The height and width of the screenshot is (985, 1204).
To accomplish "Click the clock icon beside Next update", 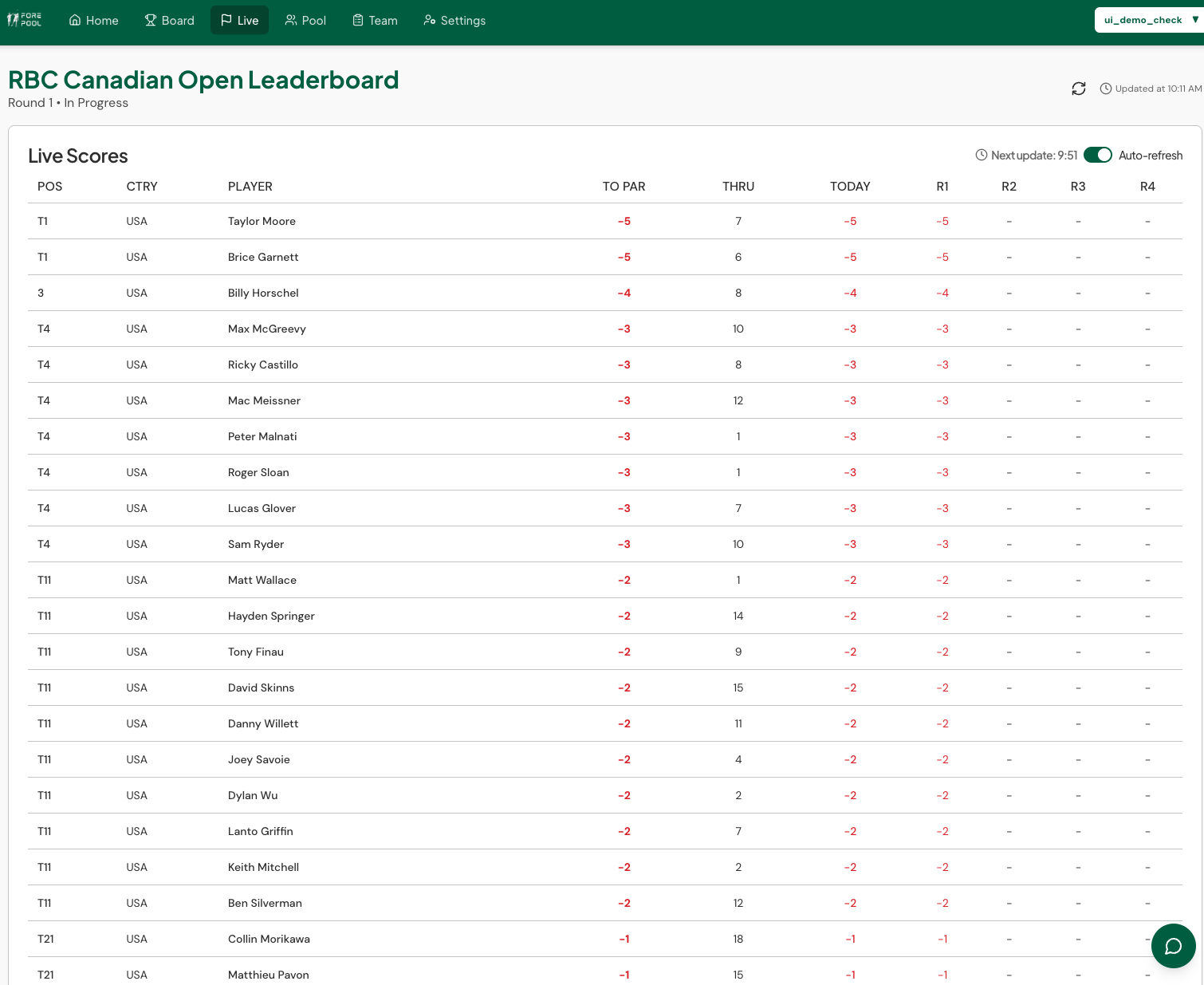I will point(982,155).
